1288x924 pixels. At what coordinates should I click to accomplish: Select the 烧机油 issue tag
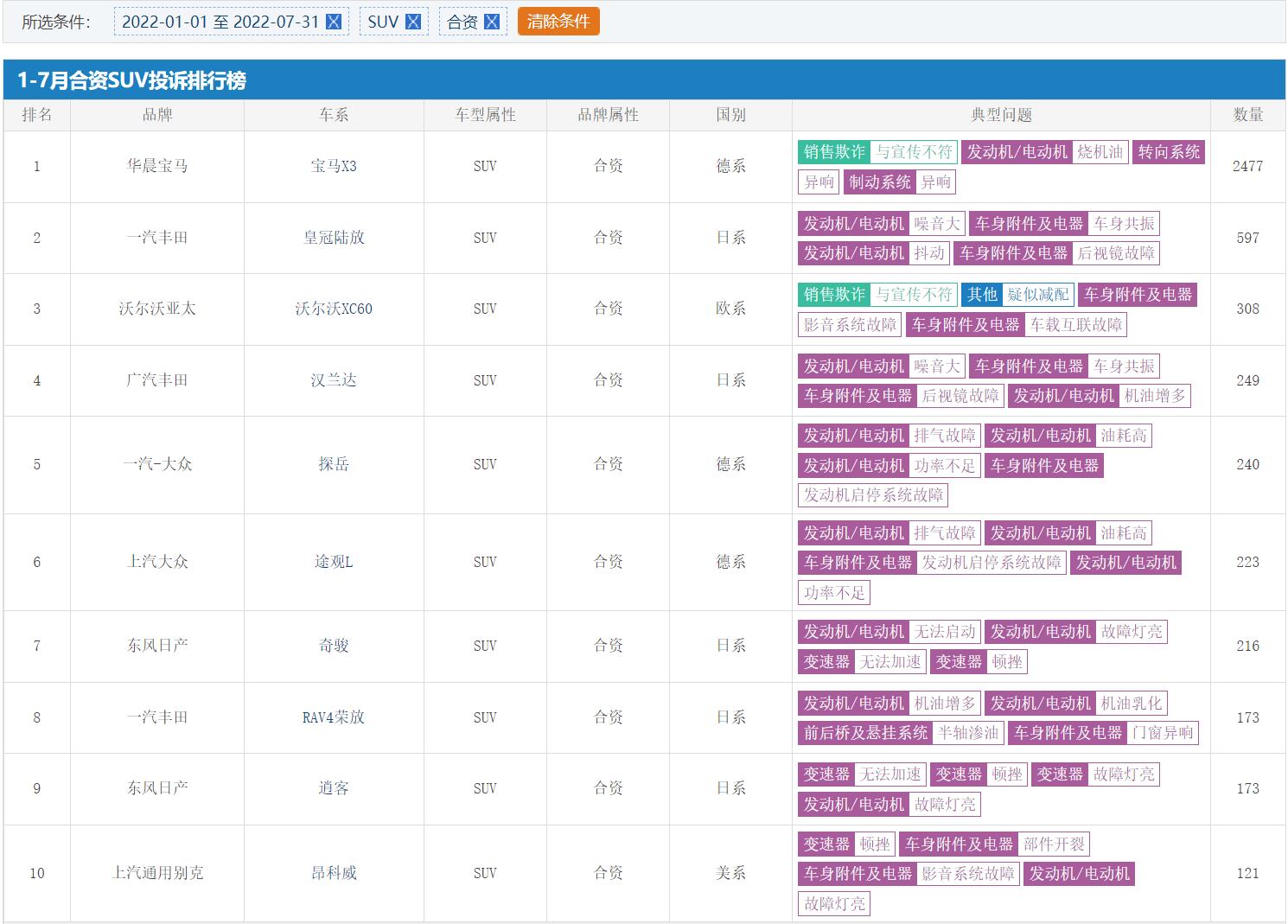[1100, 152]
